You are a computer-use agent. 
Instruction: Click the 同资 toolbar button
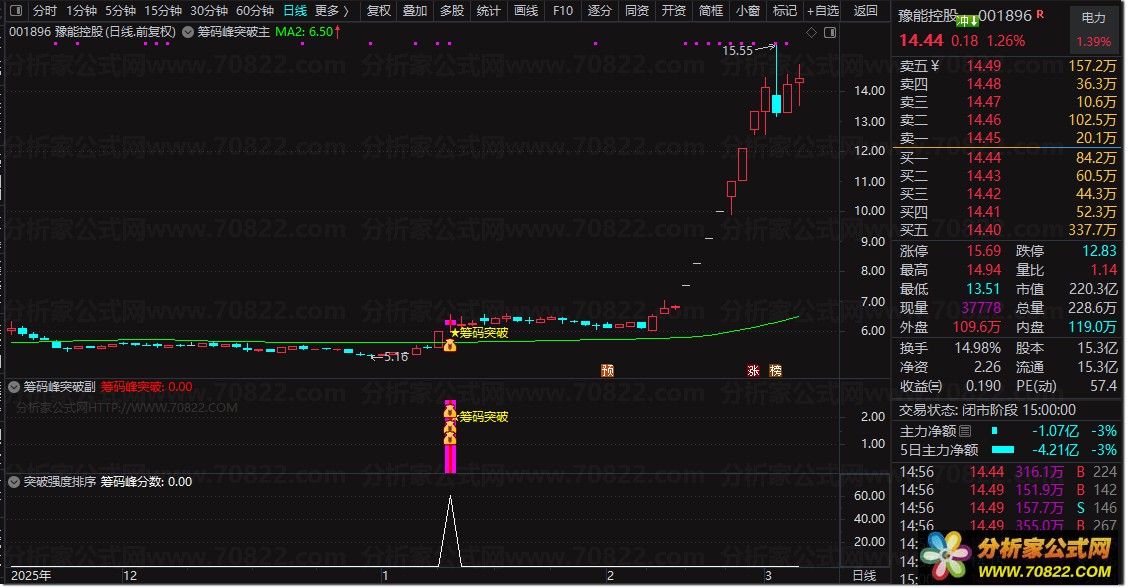point(637,11)
